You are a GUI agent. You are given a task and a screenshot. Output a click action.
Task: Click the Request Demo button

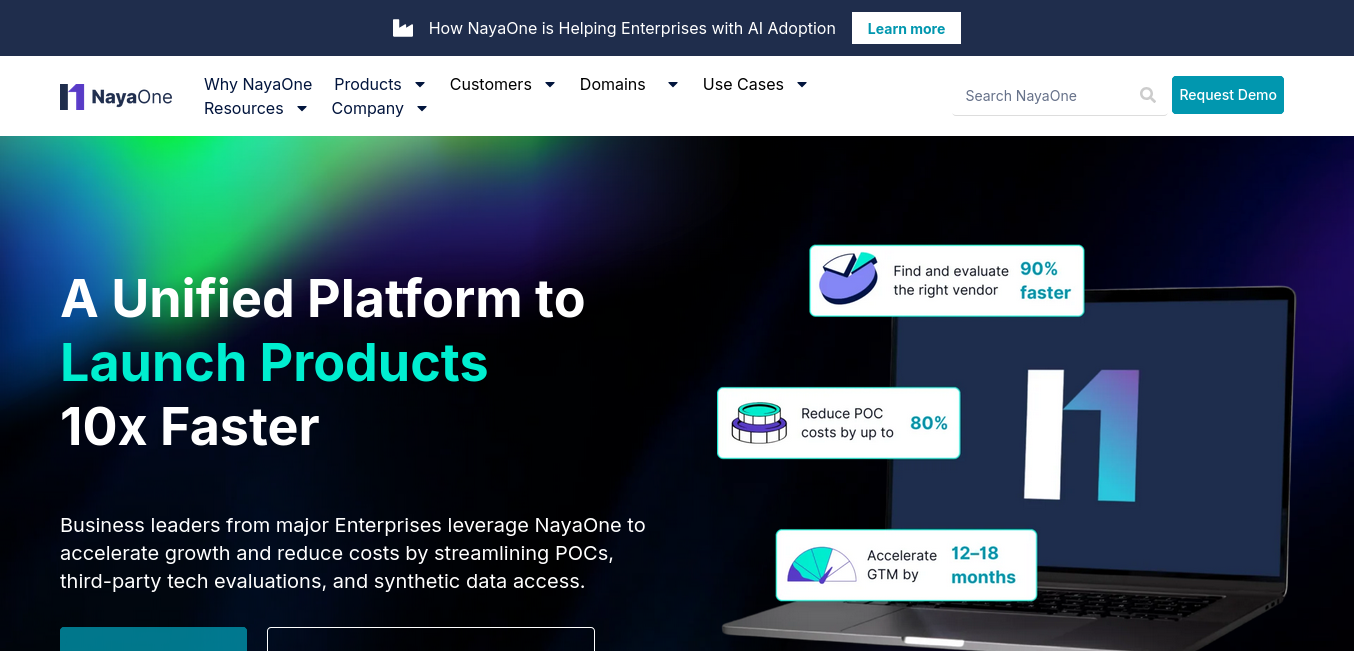pyautogui.click(x=1228, y=95)
